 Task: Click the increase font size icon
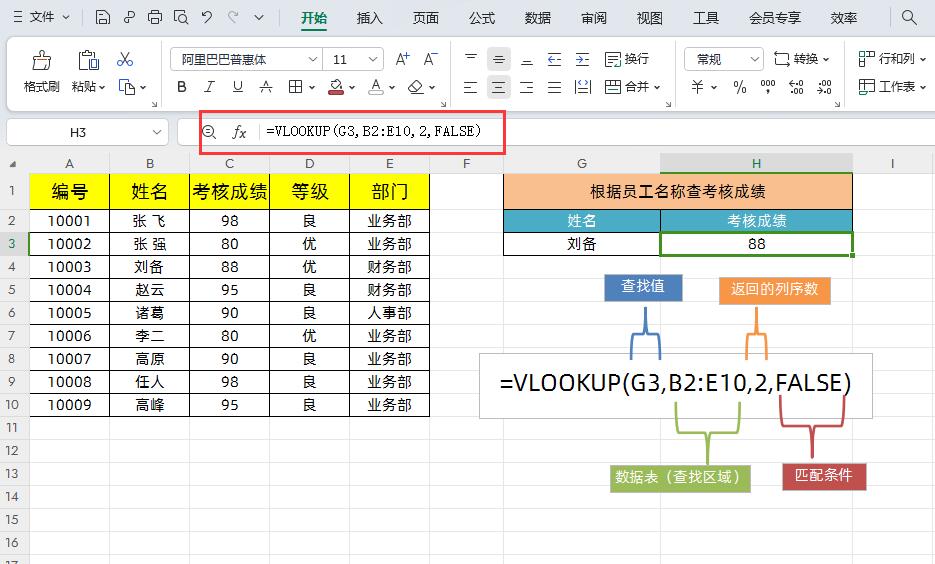[x=403, y=59]
